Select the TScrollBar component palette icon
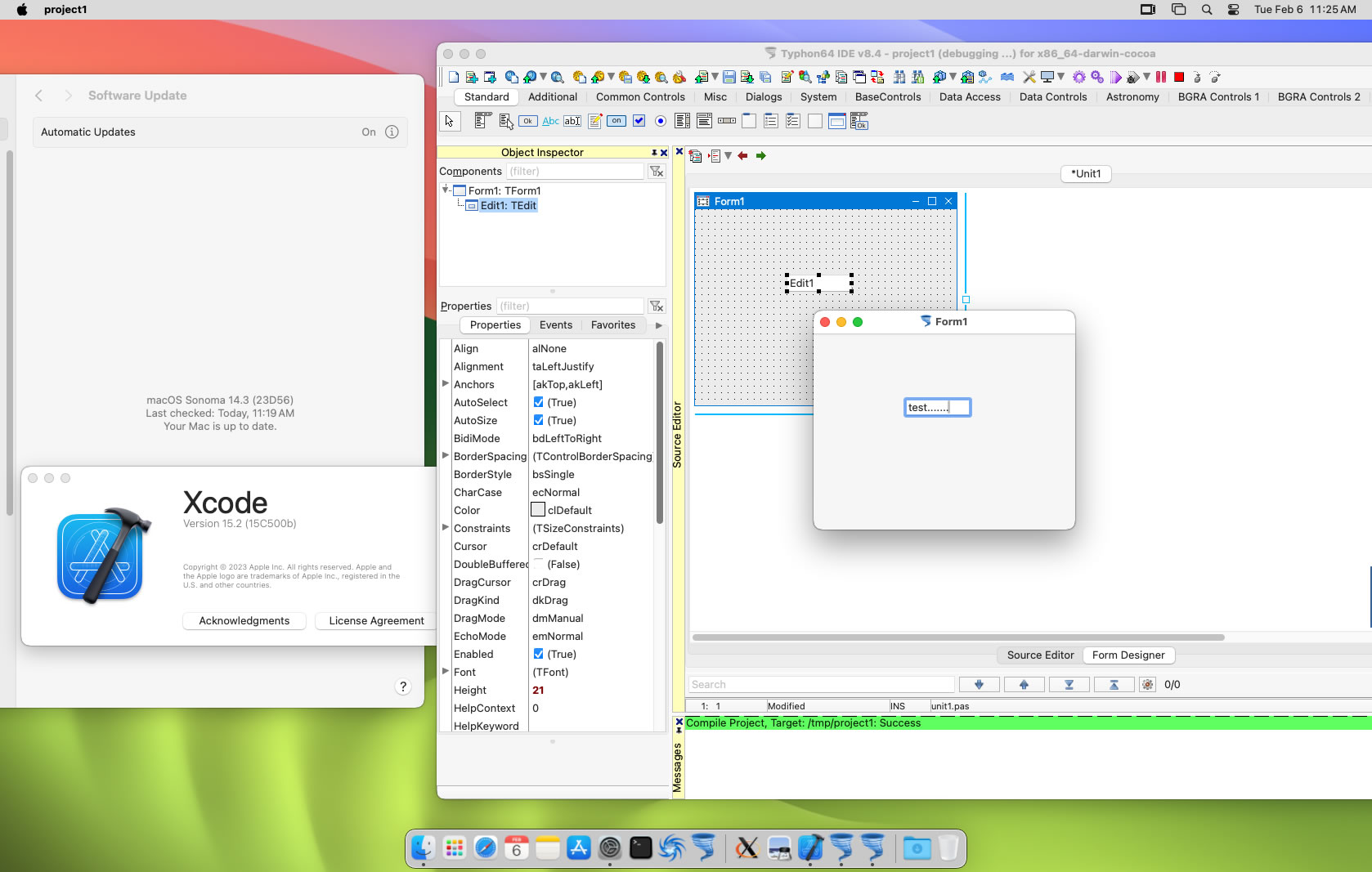This screenshot has width=1372, height=872. coord(727,121)
